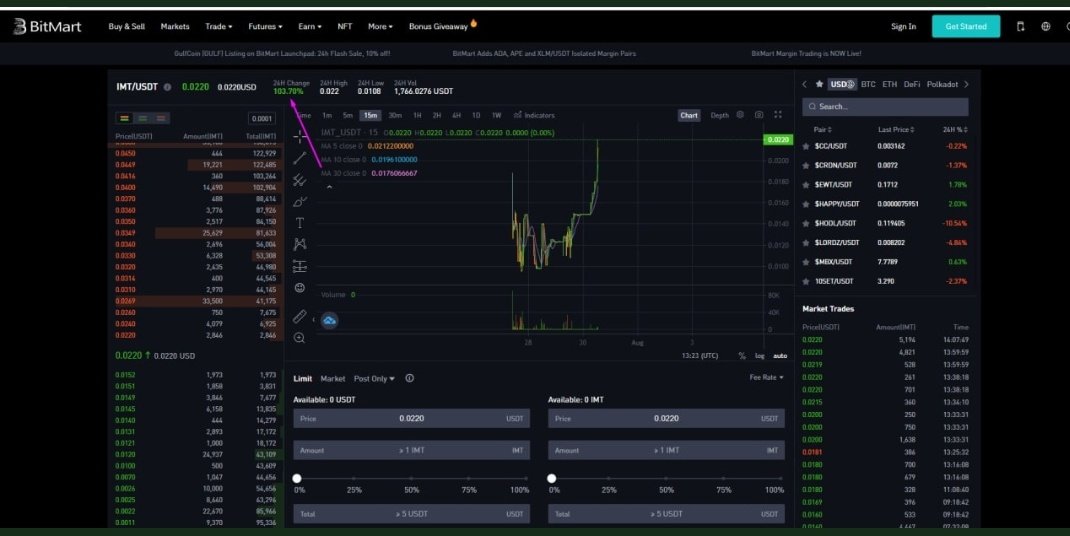Show asks-only order book view
Image resolution: width=1070 pixels, height=536 pixels.
pos(161,118)
